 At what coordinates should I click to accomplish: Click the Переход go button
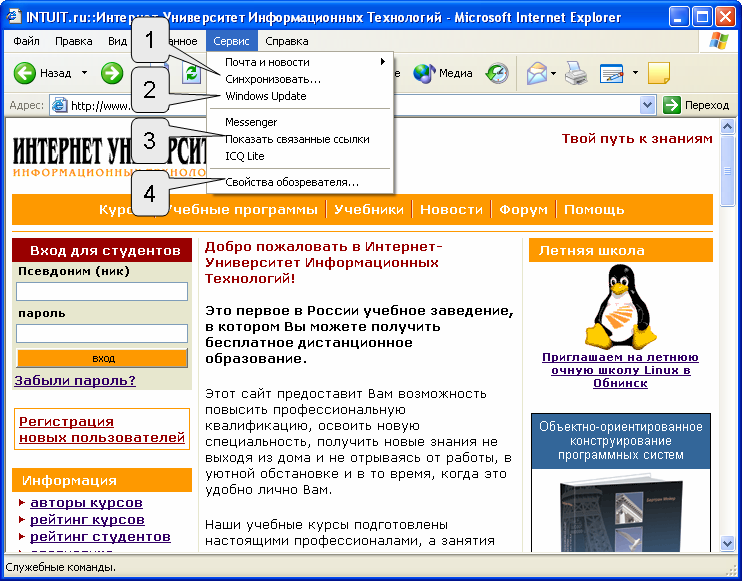coord(696,105)
